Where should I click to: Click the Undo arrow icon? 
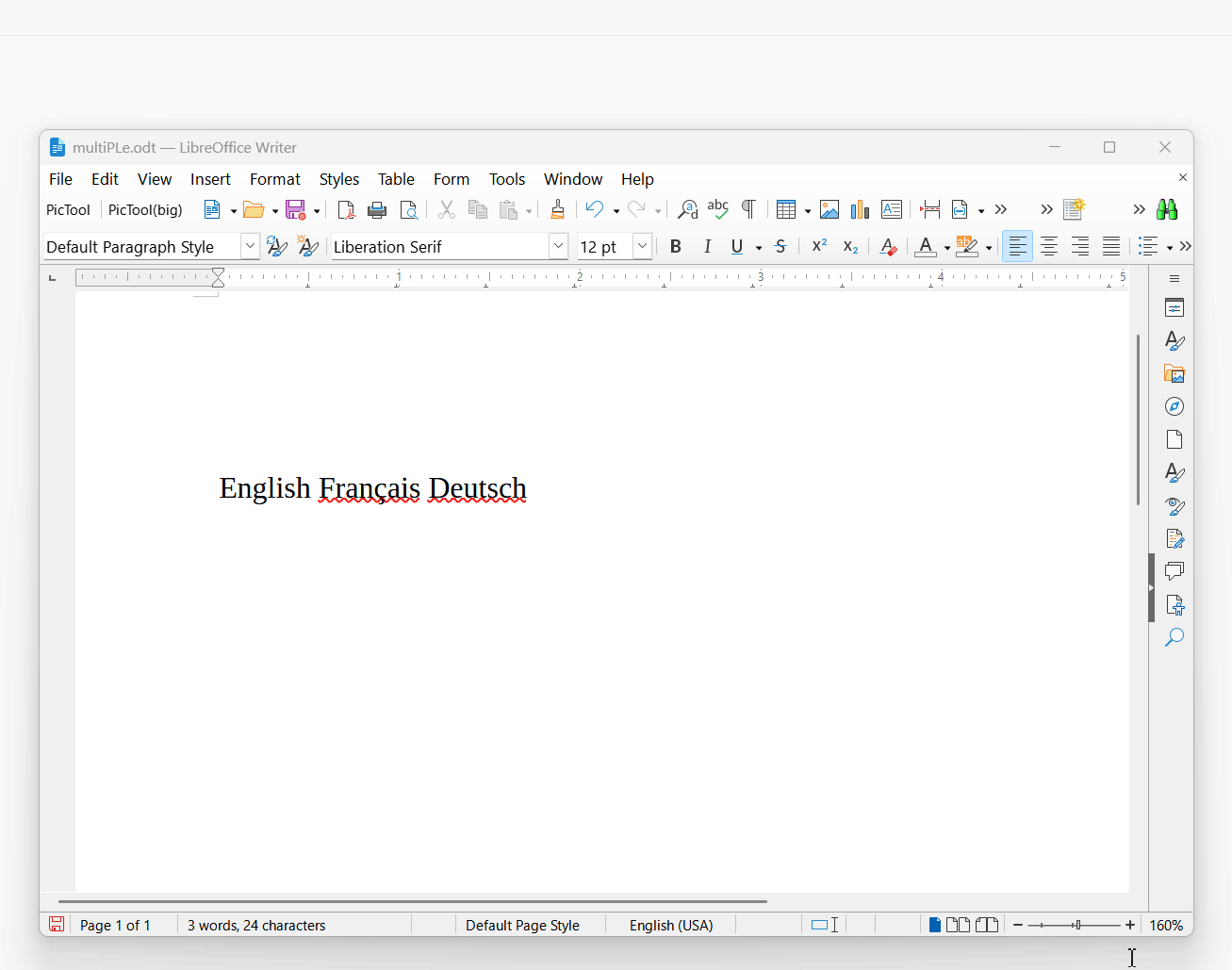[x=594, y=209]
